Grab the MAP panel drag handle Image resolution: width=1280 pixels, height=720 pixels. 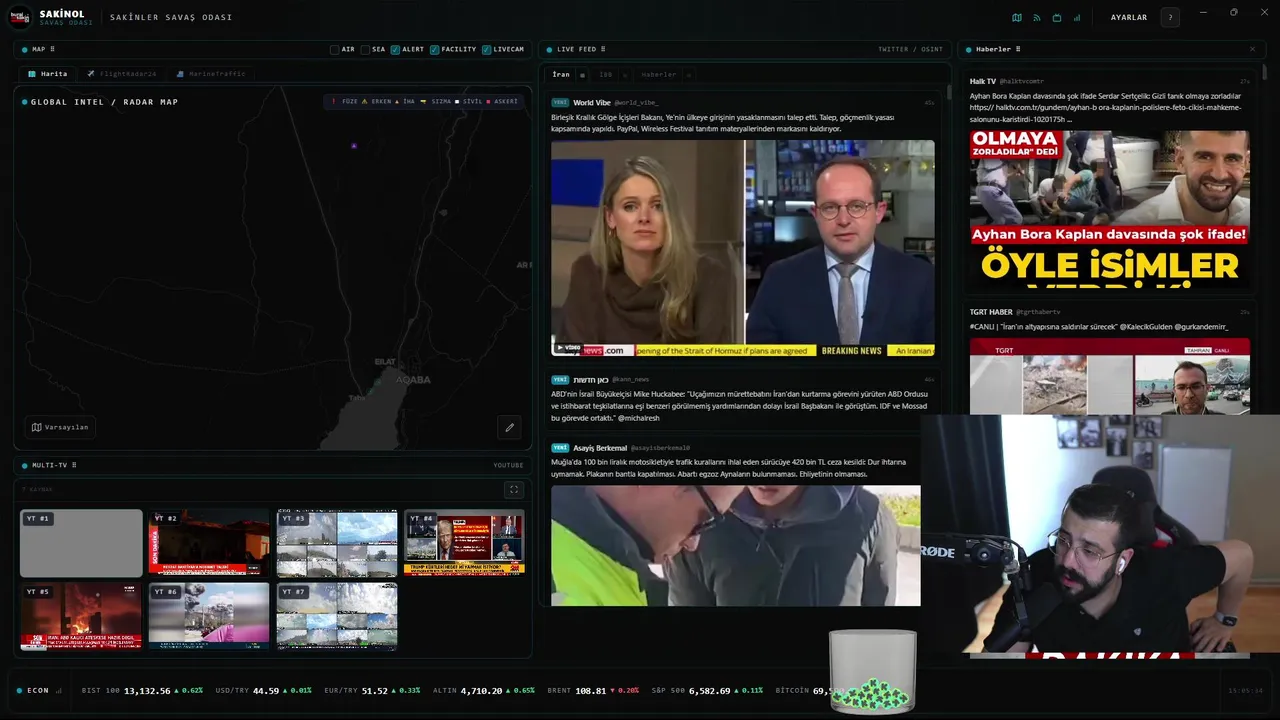52,49
